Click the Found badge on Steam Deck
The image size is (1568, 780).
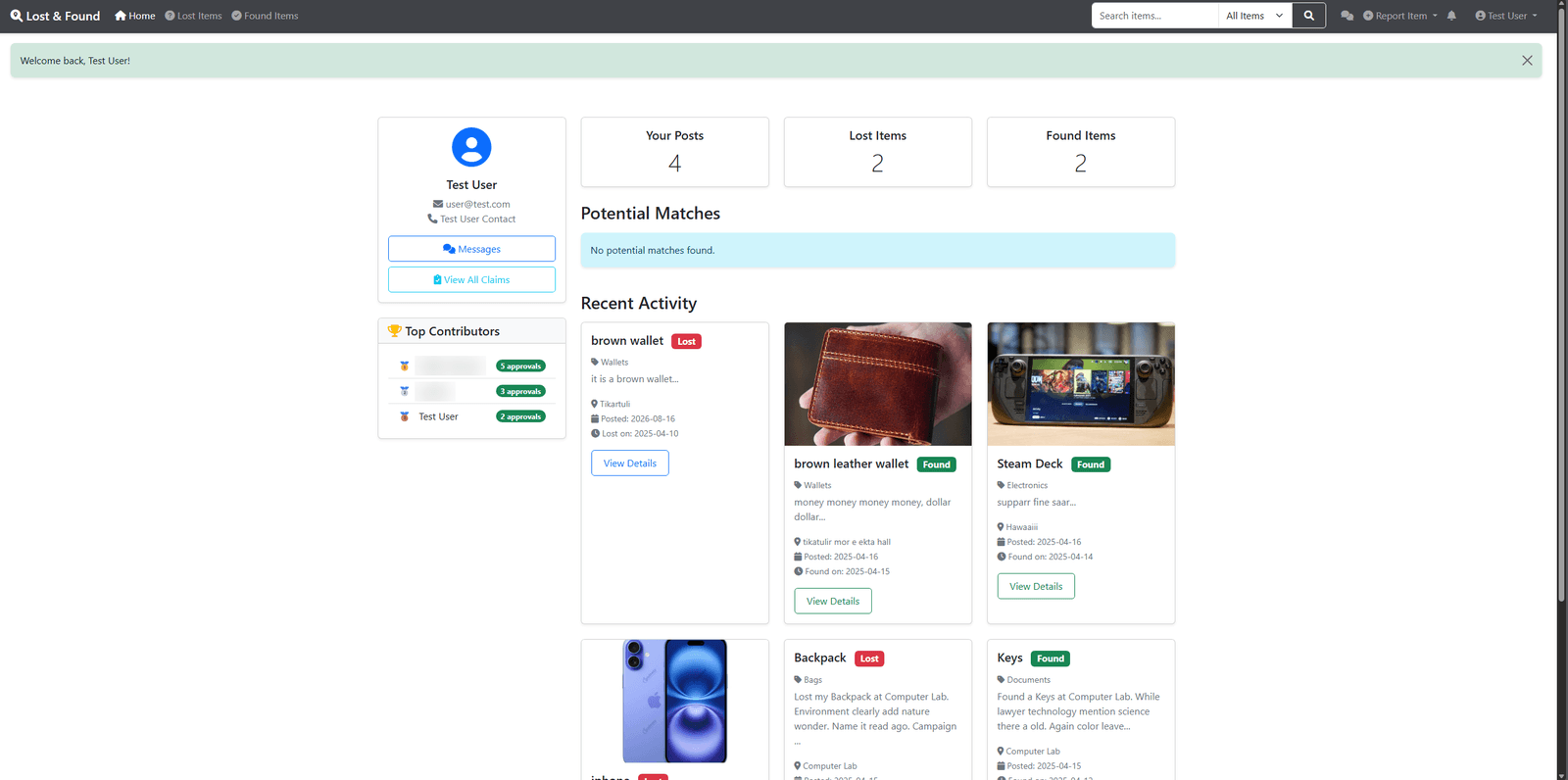(x=1091, y=464)
